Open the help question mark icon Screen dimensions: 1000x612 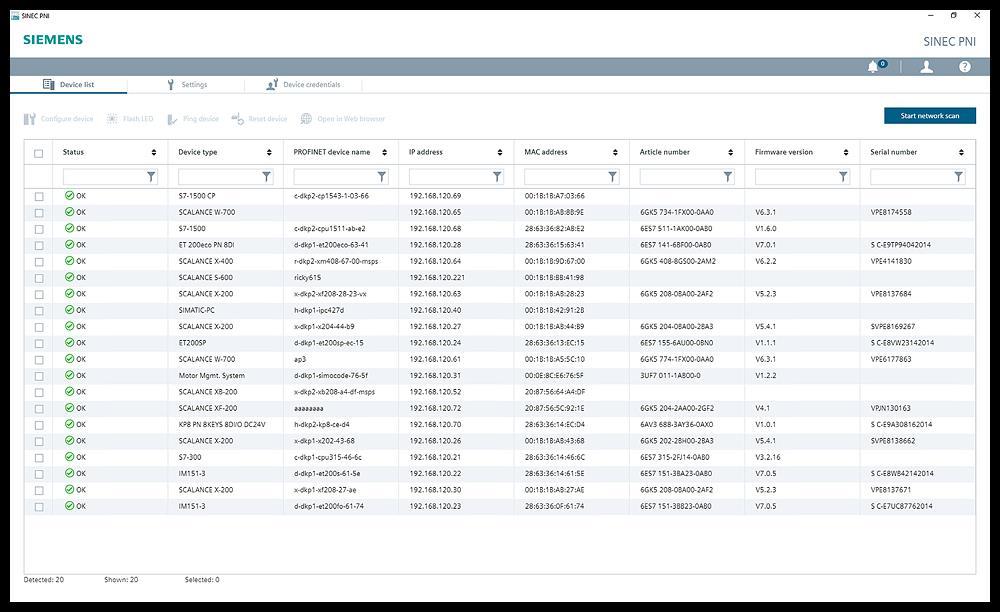[x=965, y=66]
